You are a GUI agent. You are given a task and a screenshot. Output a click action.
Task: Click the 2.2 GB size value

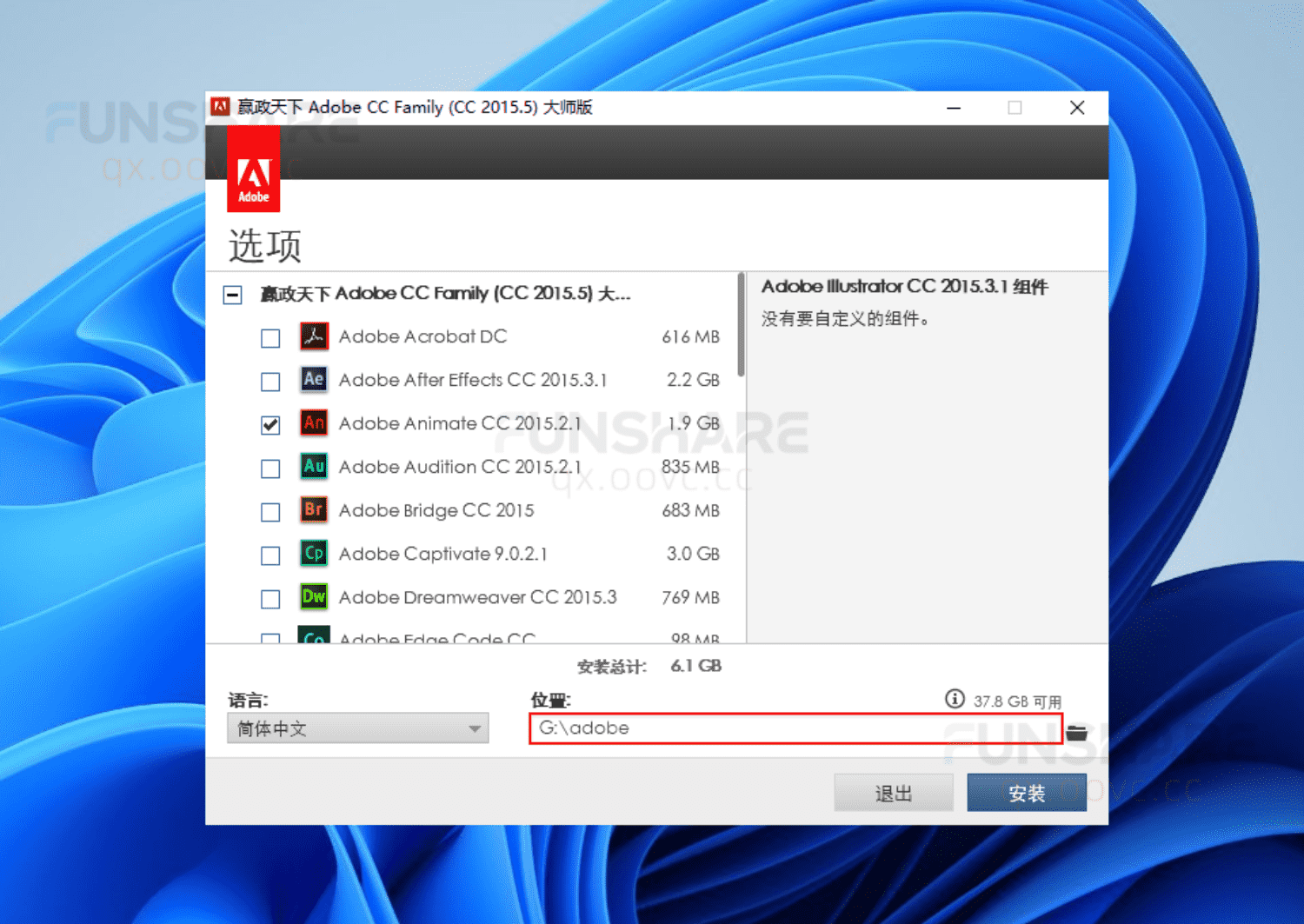tap(693, 380)
